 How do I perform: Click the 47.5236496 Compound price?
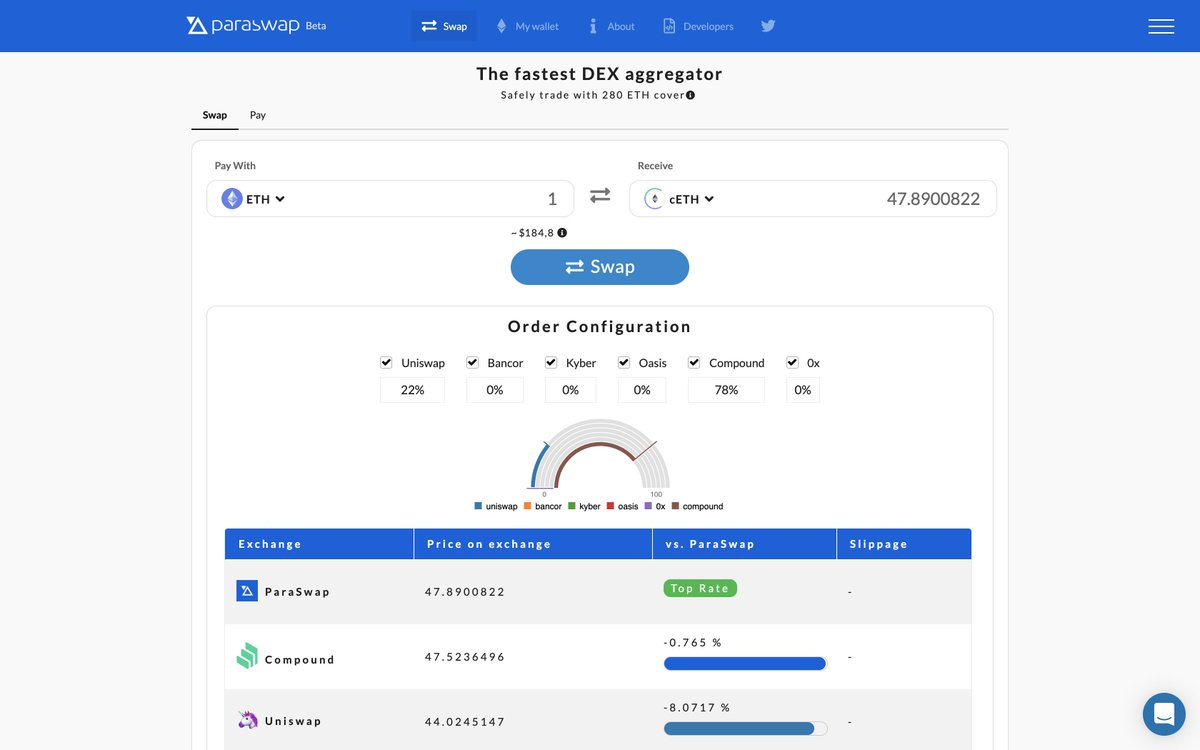coord(465,657)
